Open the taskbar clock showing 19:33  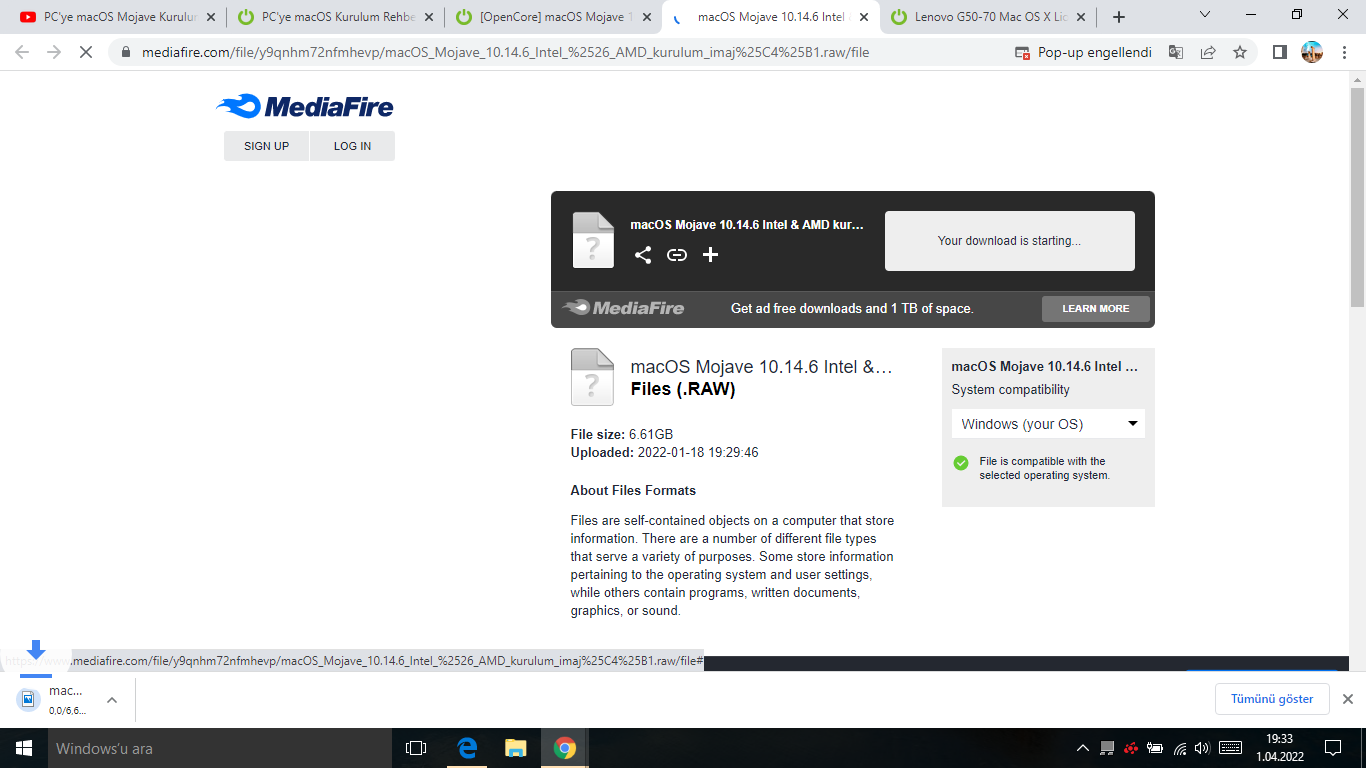(1279, 748)
